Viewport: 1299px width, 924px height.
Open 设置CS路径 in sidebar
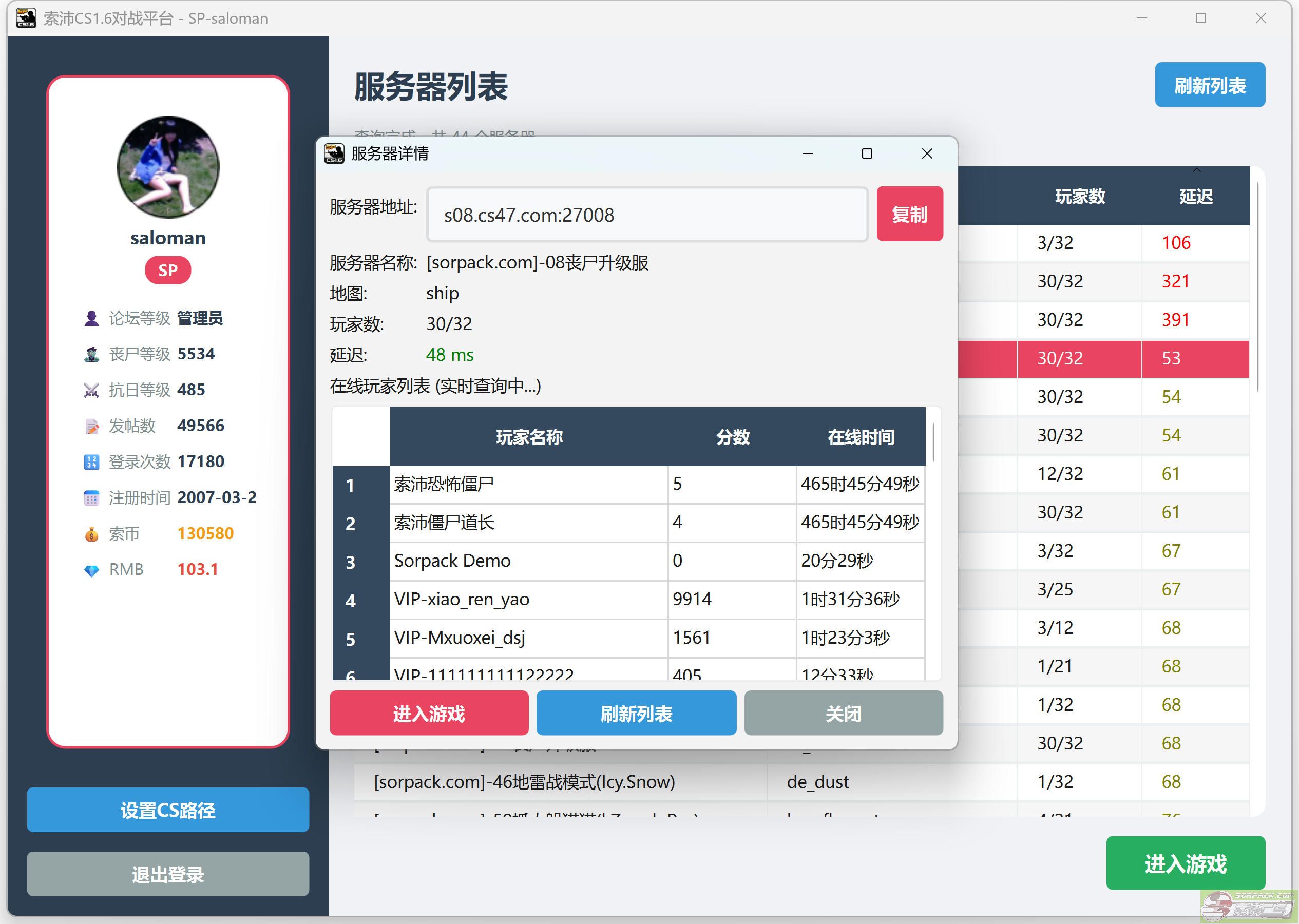pyautogui.click(x=168, y=810)
